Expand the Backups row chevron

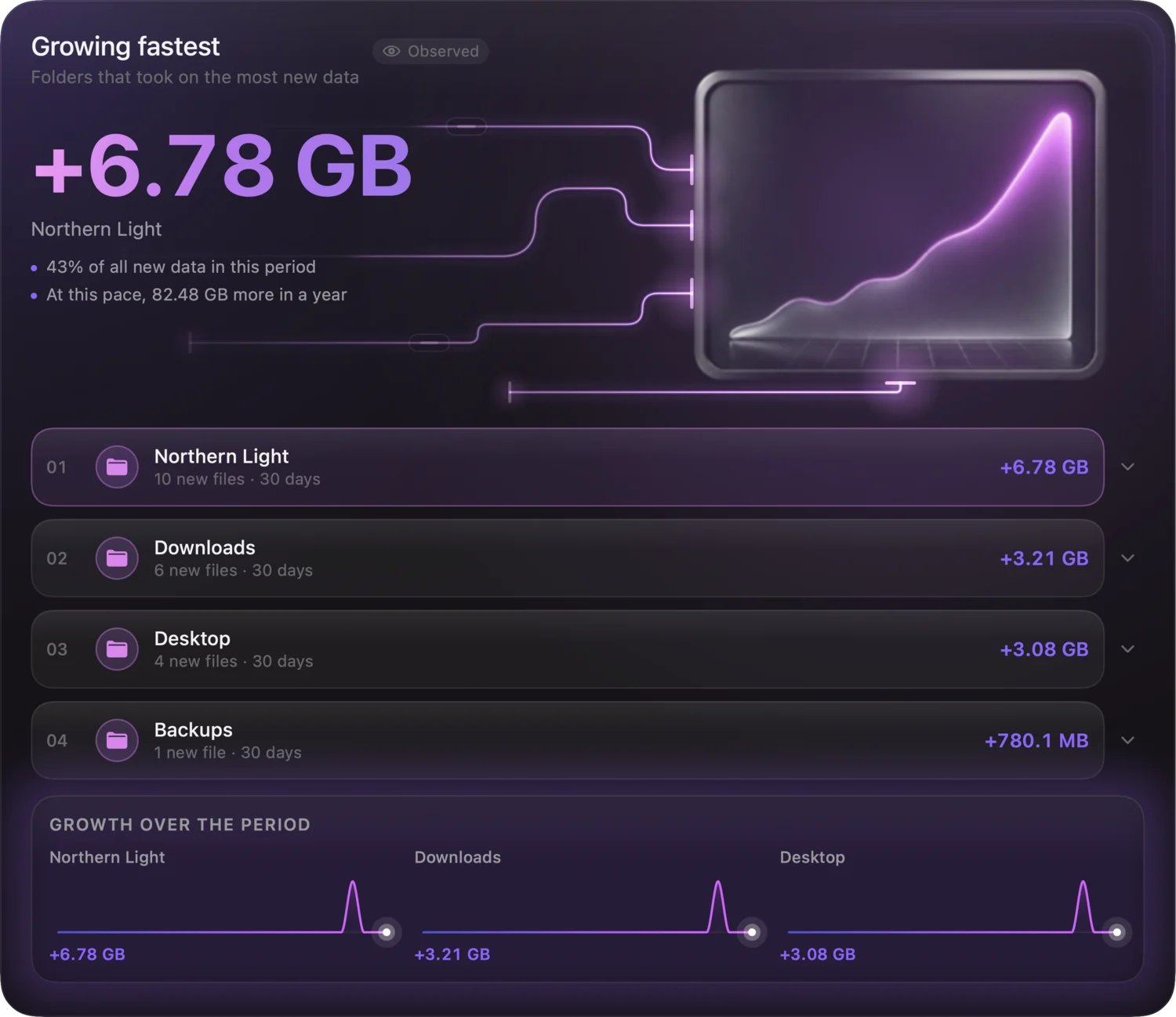[x=1127, y=740]
